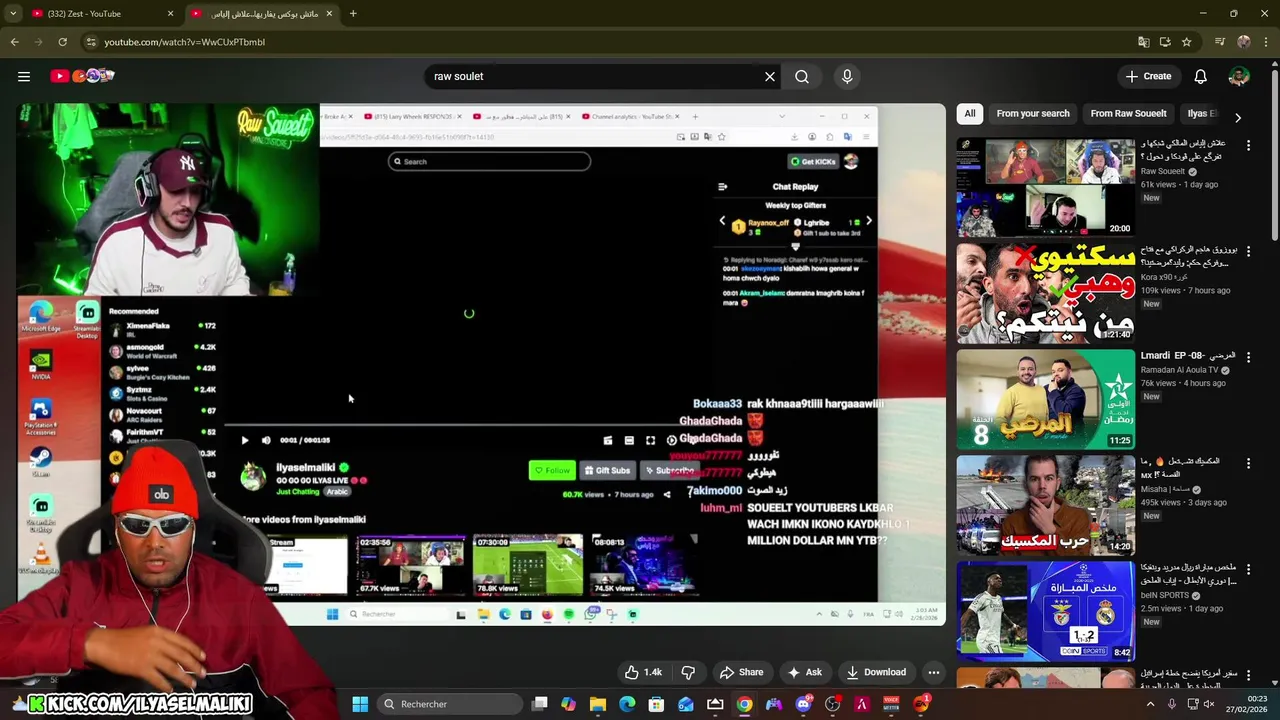This screenshot has width=1280, height=720.
Task: Close the '(332) Zest - YouTube' tab
Action: point(170,14)
